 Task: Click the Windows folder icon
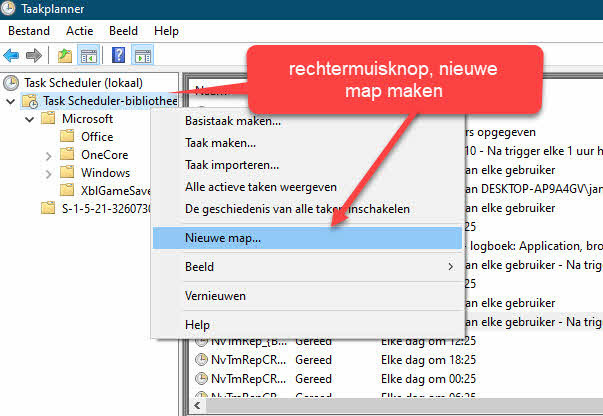(67, 172)
